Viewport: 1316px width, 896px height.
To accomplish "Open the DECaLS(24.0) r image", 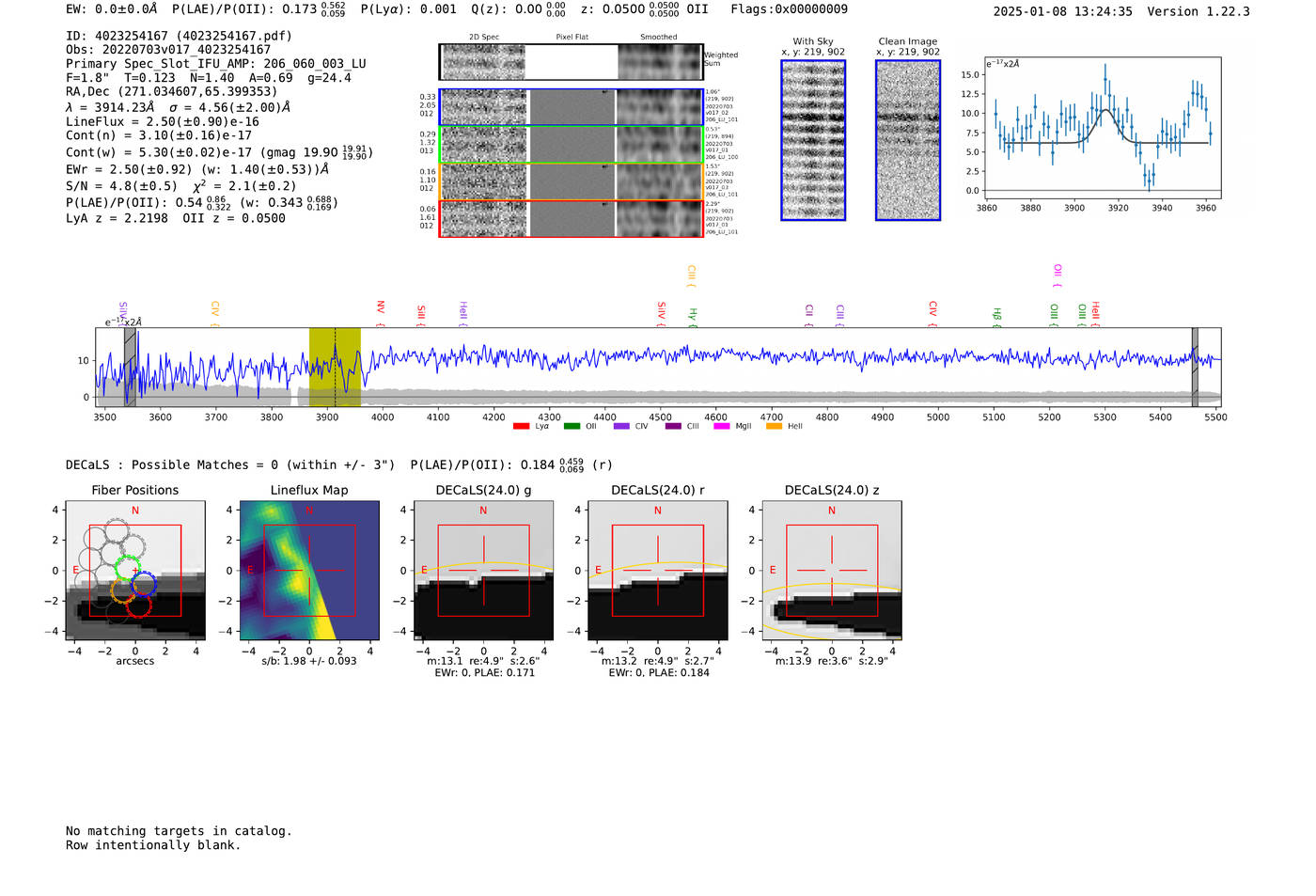I will (x=657, y=571).
